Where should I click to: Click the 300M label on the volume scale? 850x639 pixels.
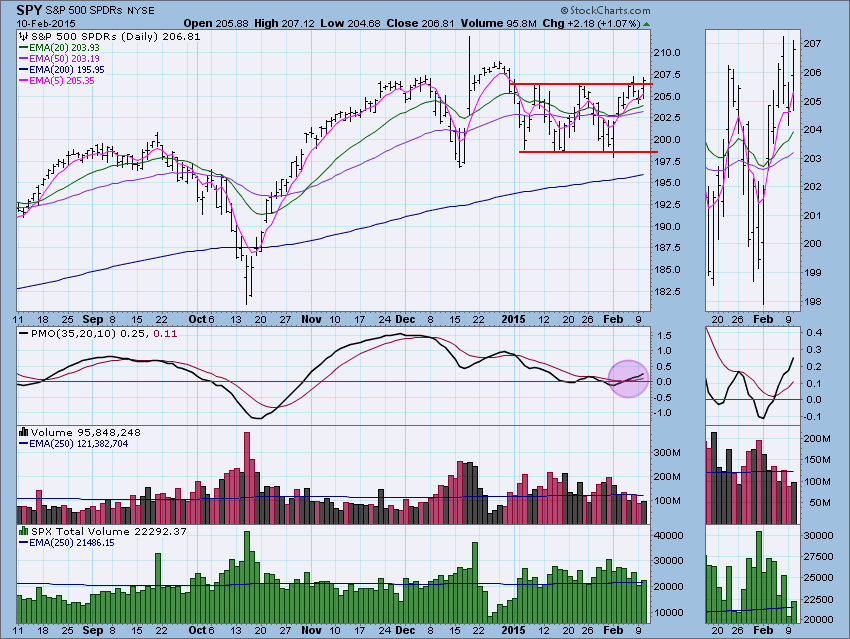click(667, 453)
